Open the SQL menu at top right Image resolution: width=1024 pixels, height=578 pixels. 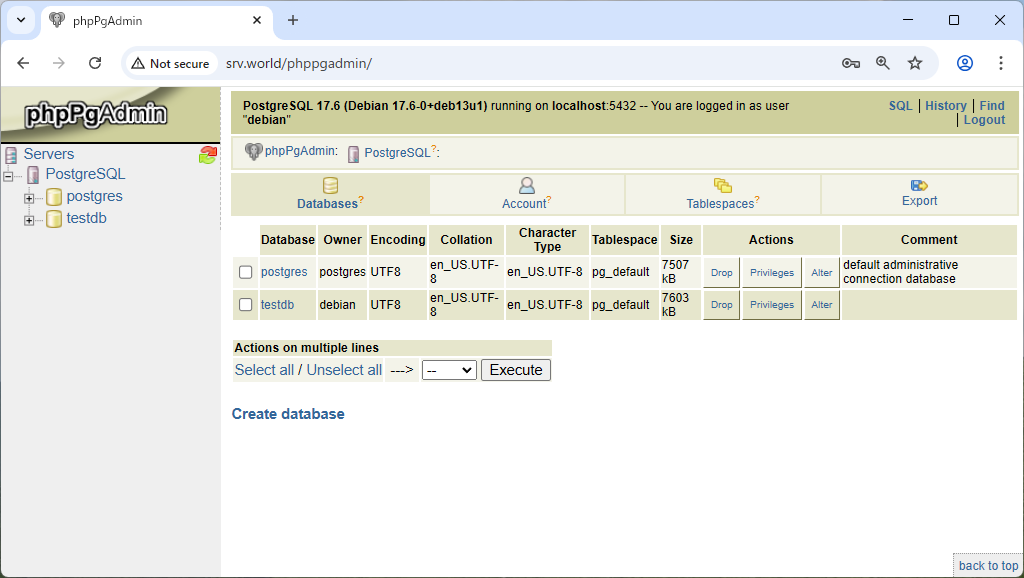[x=900, y=105]
